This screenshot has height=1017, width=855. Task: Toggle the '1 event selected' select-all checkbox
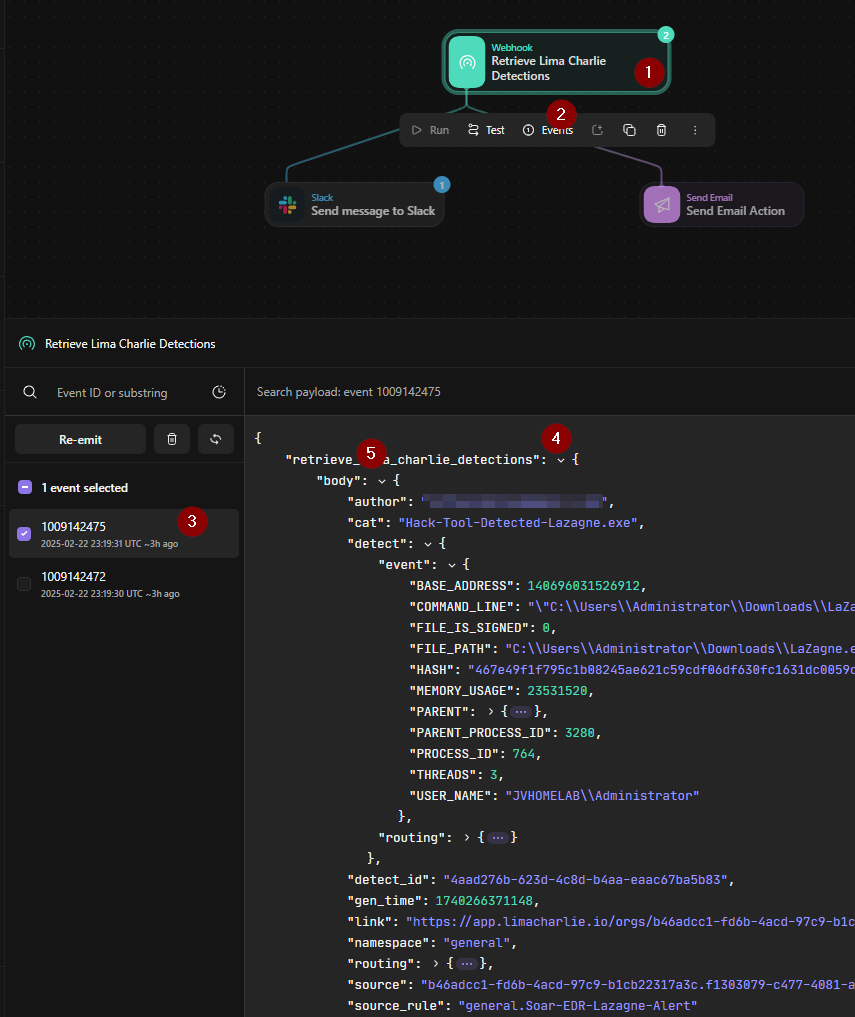25,487
